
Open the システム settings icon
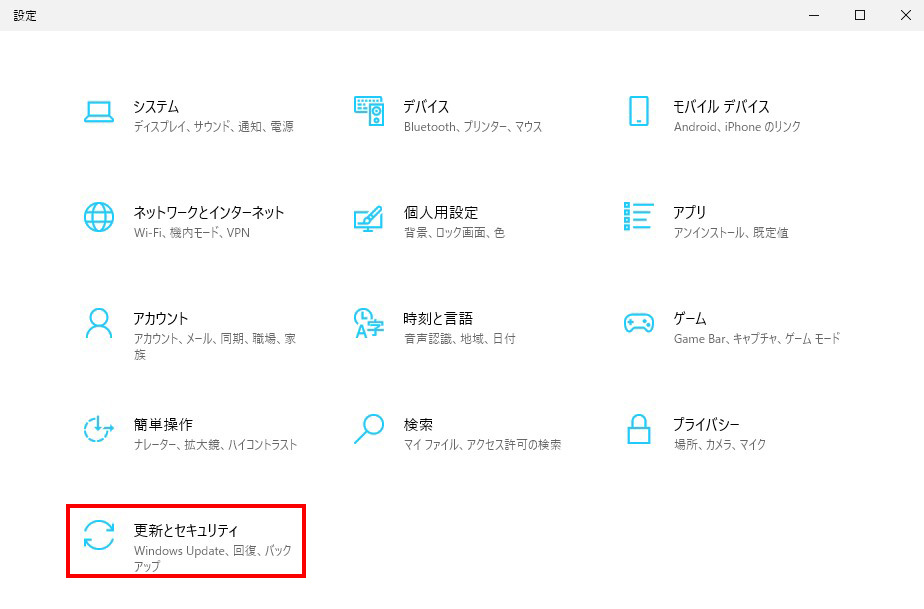point(99,110)
